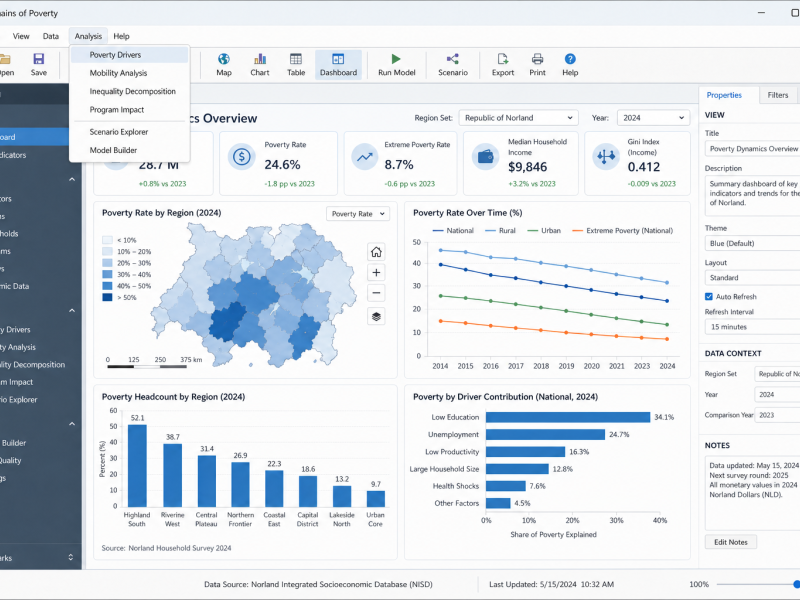Click 'Last Updated: 5/15/2024 10:32 AM' status text

tap(551, 584)
